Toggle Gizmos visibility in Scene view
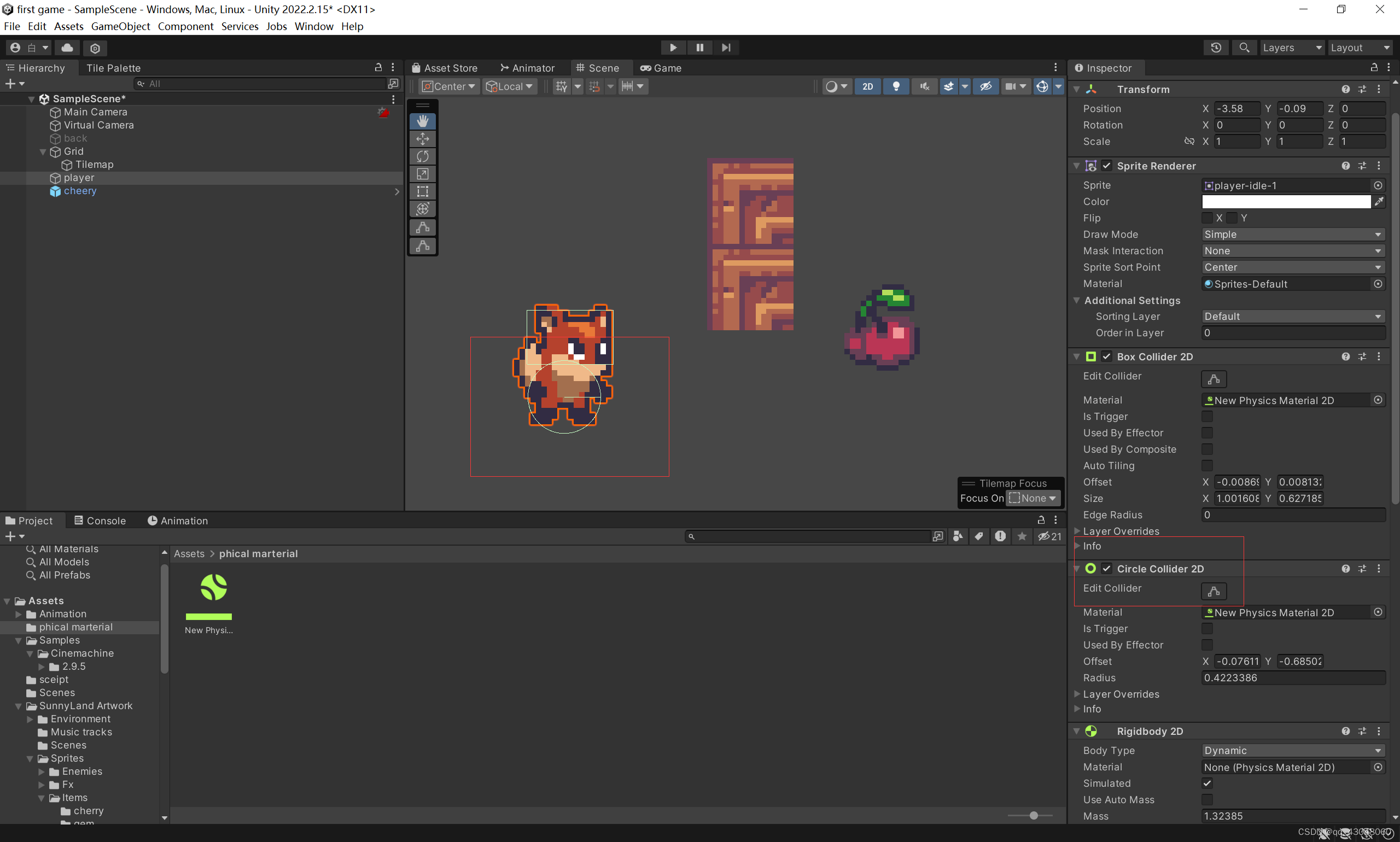This screenshot has width=1400, height=842. tap(1042, 86)
